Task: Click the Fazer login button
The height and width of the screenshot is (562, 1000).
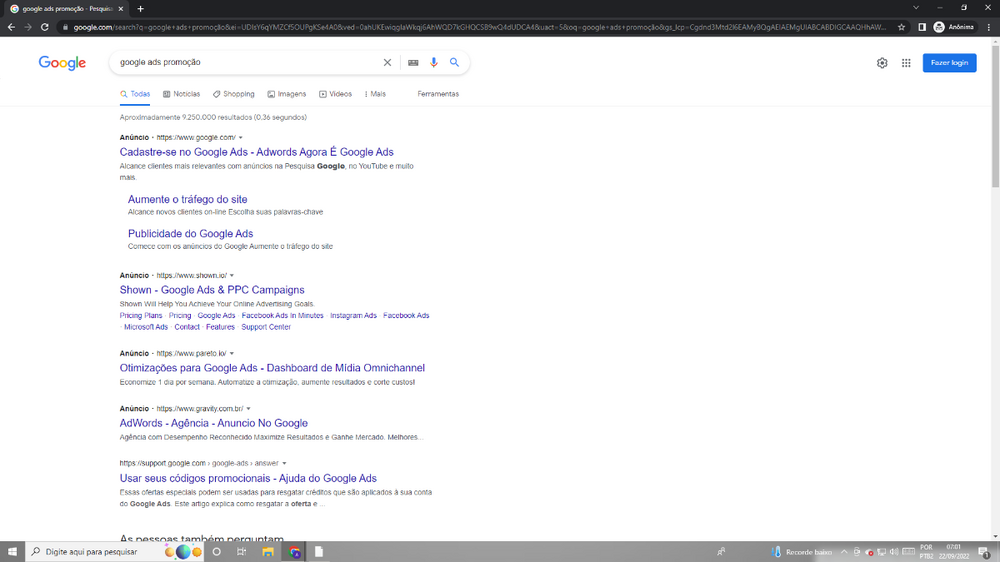Action: (949, 63)
